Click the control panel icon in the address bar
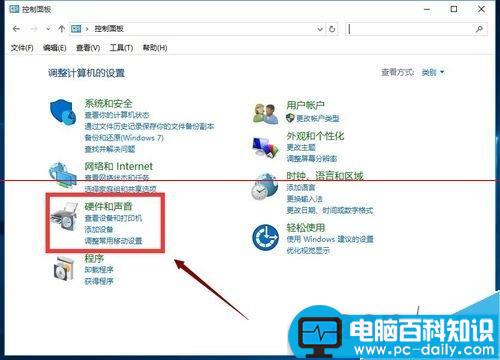This screenshot has height=360, width=500. pyautogui.click(x=76, y=29)
